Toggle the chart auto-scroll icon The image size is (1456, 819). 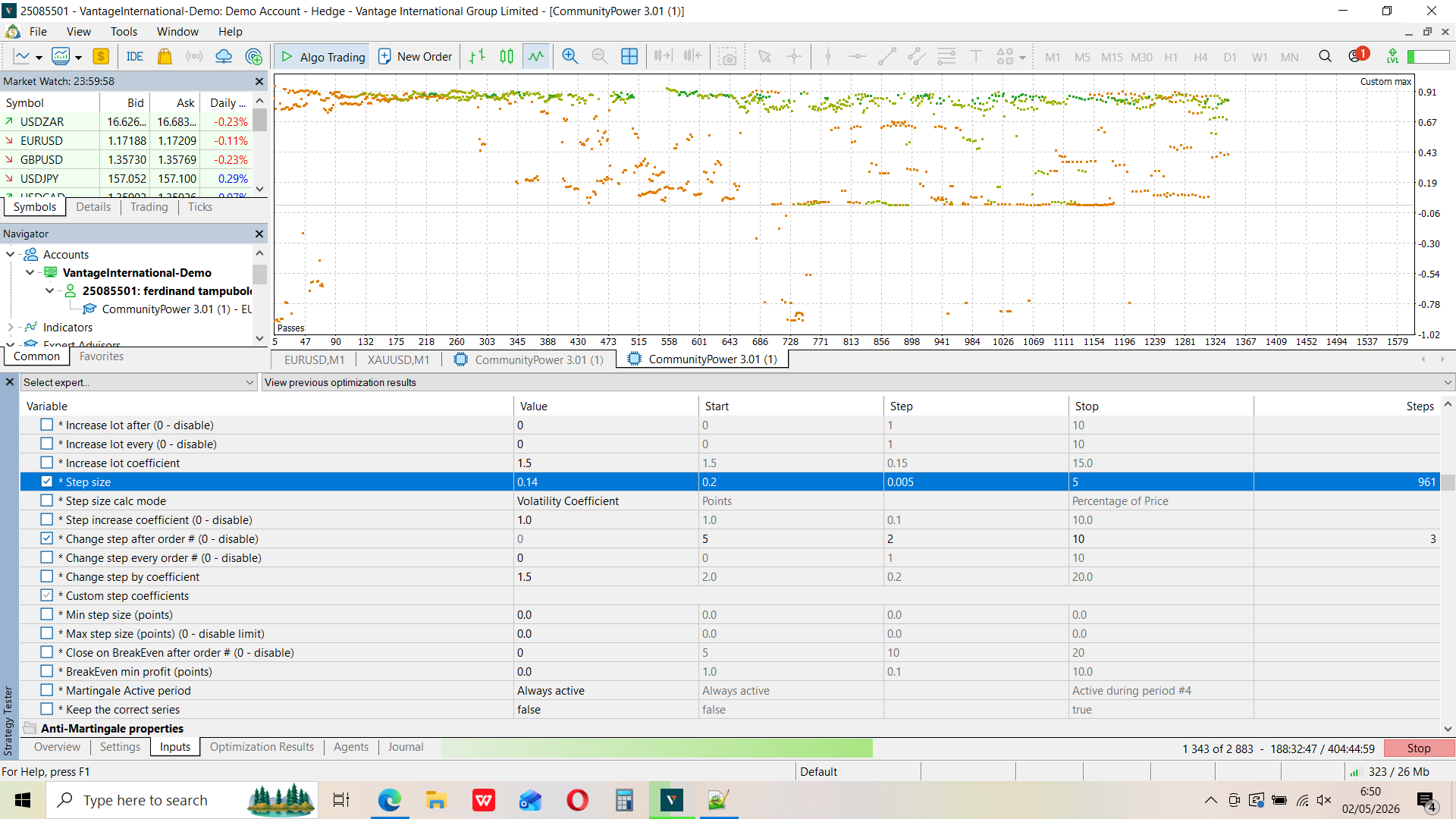coord(663,57)
